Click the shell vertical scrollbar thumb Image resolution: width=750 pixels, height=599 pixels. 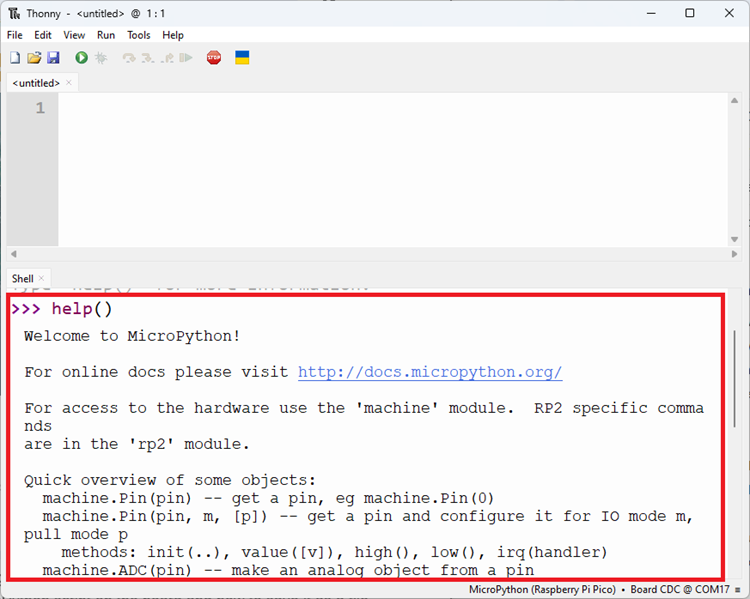point(734,378)
